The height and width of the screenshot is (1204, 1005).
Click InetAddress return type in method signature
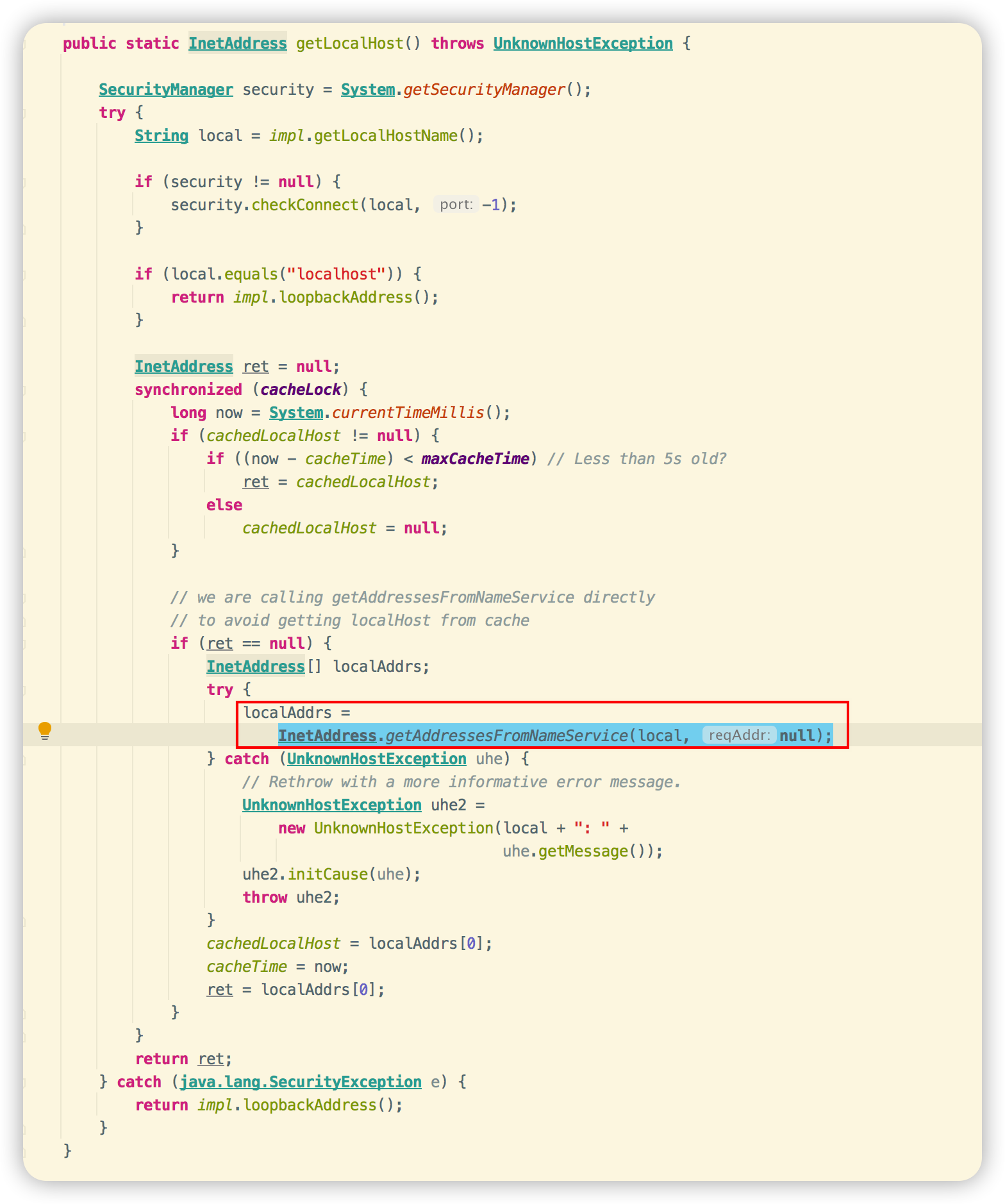tap(237, 44)
